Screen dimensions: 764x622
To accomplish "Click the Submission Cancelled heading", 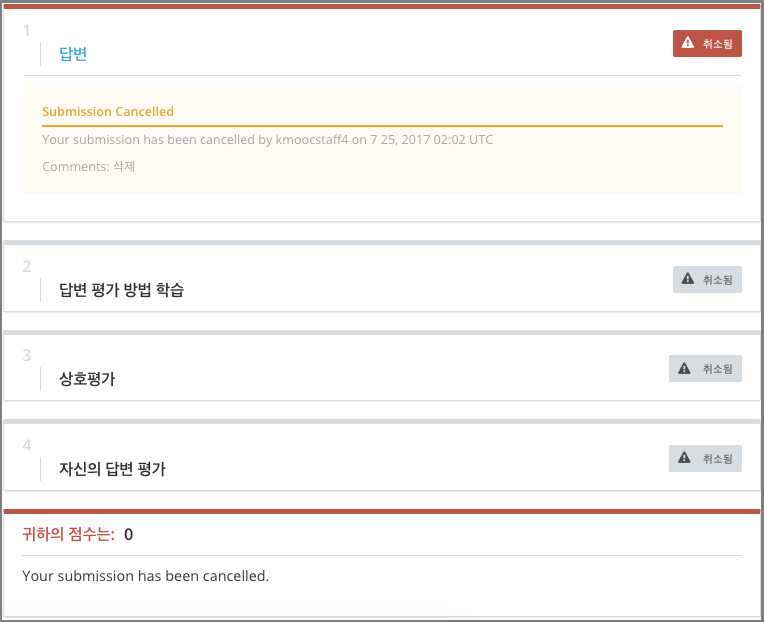I will pos(108,112).
